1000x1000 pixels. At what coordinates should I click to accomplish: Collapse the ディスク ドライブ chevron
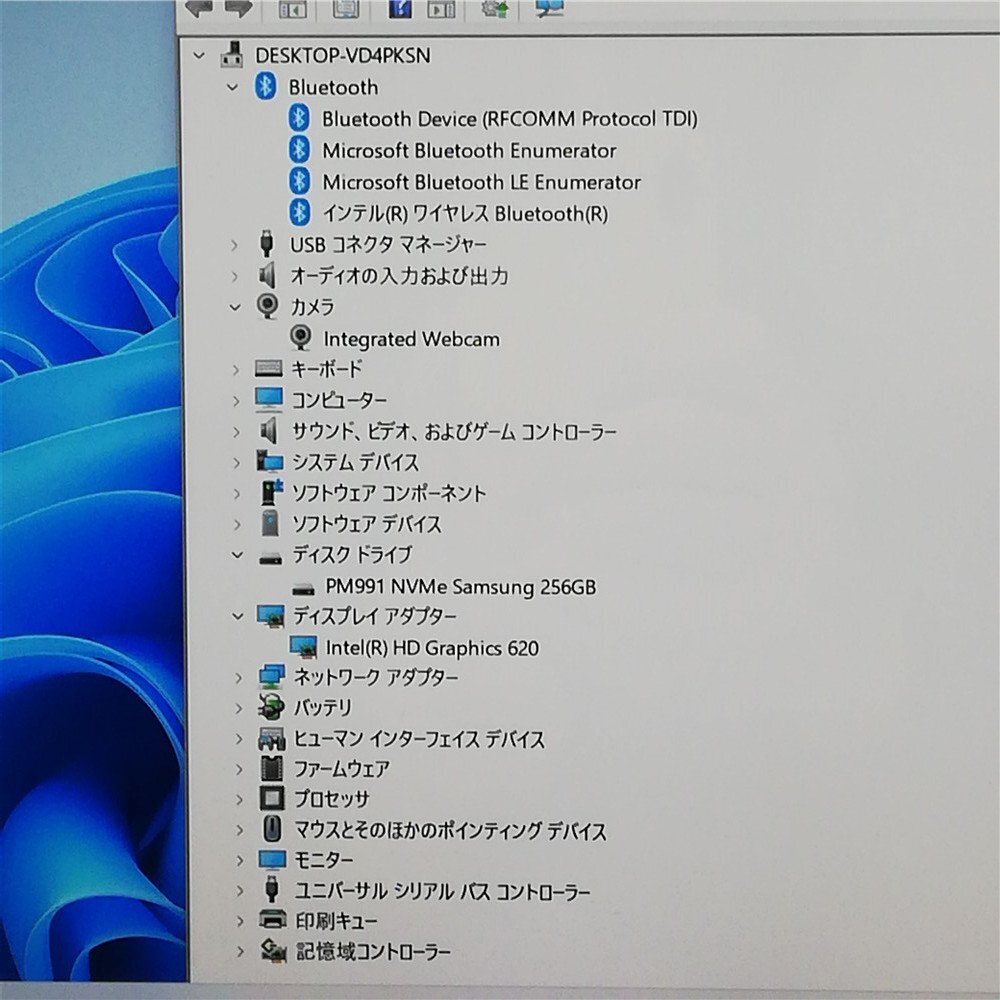coord(237,555)
